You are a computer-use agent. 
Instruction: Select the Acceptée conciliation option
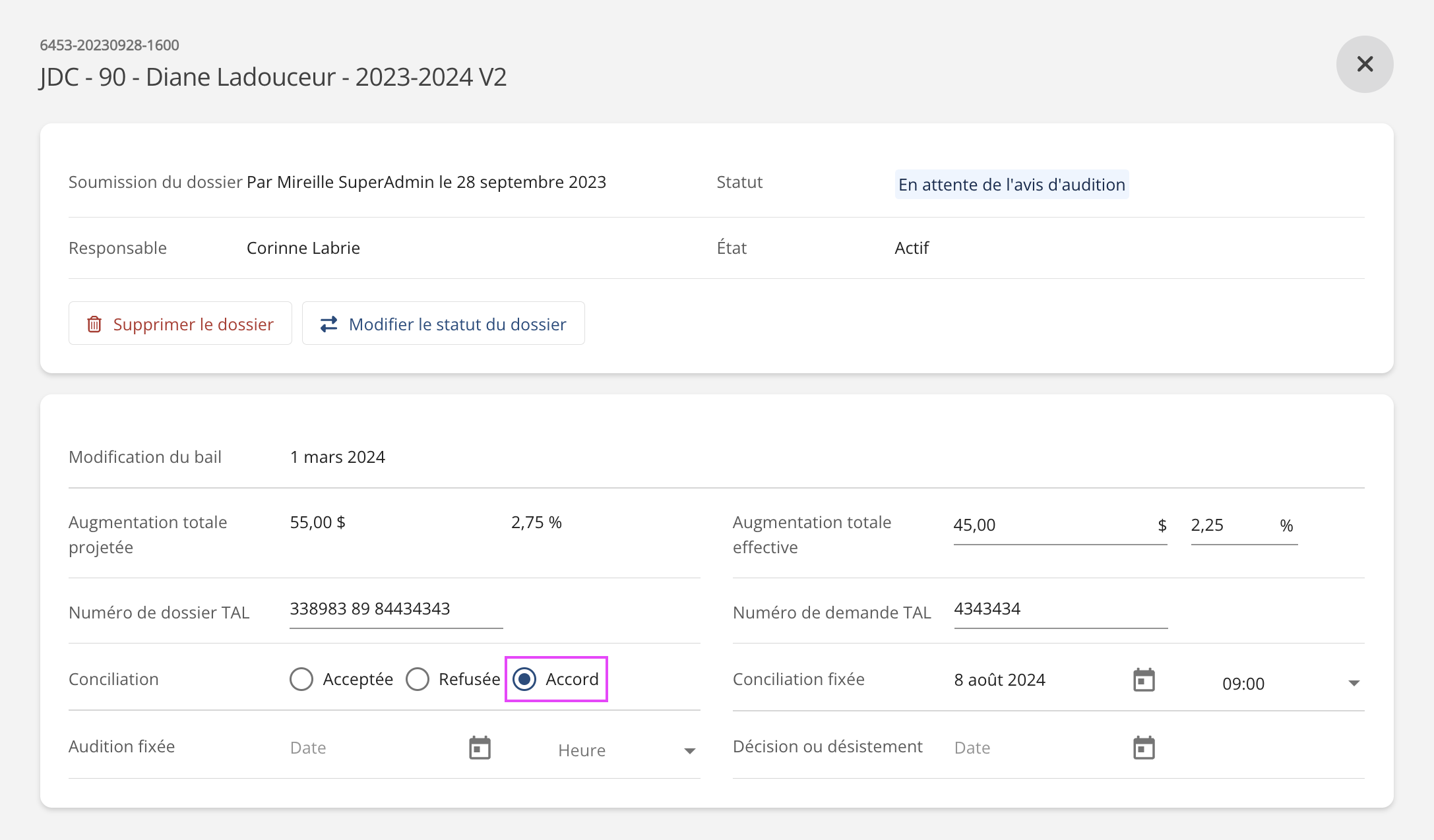(301, 679)
